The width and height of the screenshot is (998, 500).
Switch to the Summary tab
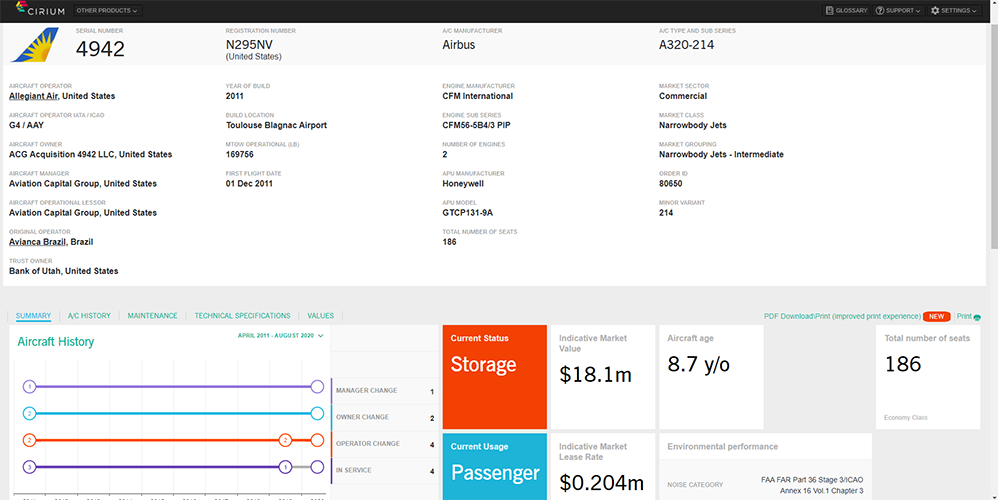click(x=33, y=316)
